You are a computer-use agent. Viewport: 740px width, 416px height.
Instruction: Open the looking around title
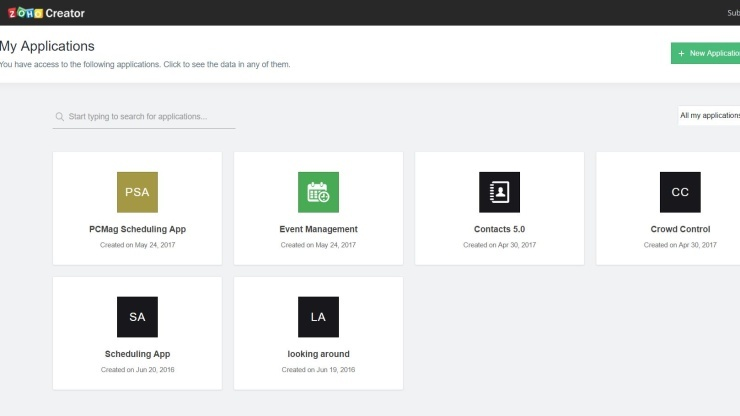pos(318,354)
